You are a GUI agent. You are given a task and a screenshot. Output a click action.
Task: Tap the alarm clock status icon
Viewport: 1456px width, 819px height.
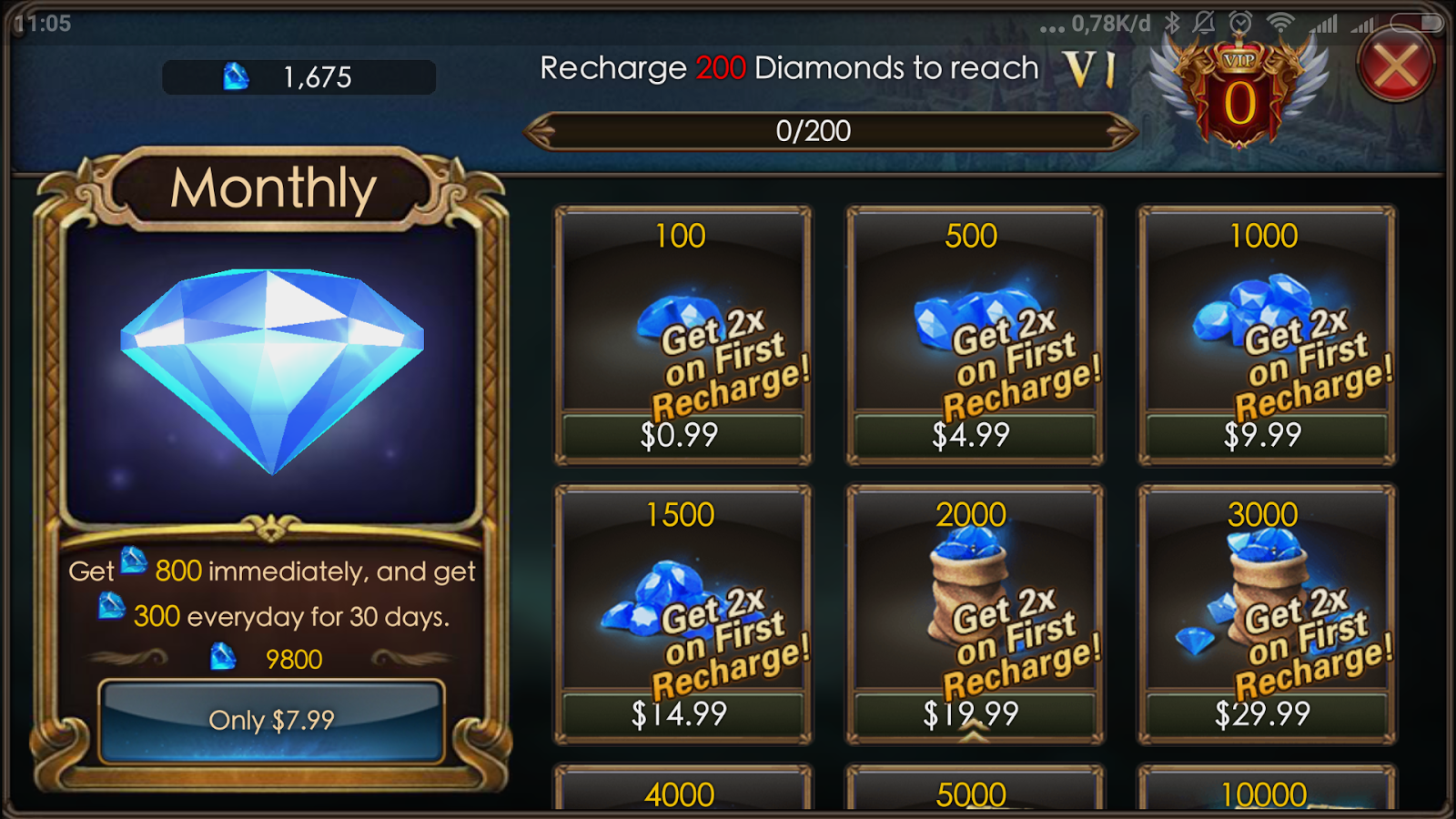coord(1240,23)
